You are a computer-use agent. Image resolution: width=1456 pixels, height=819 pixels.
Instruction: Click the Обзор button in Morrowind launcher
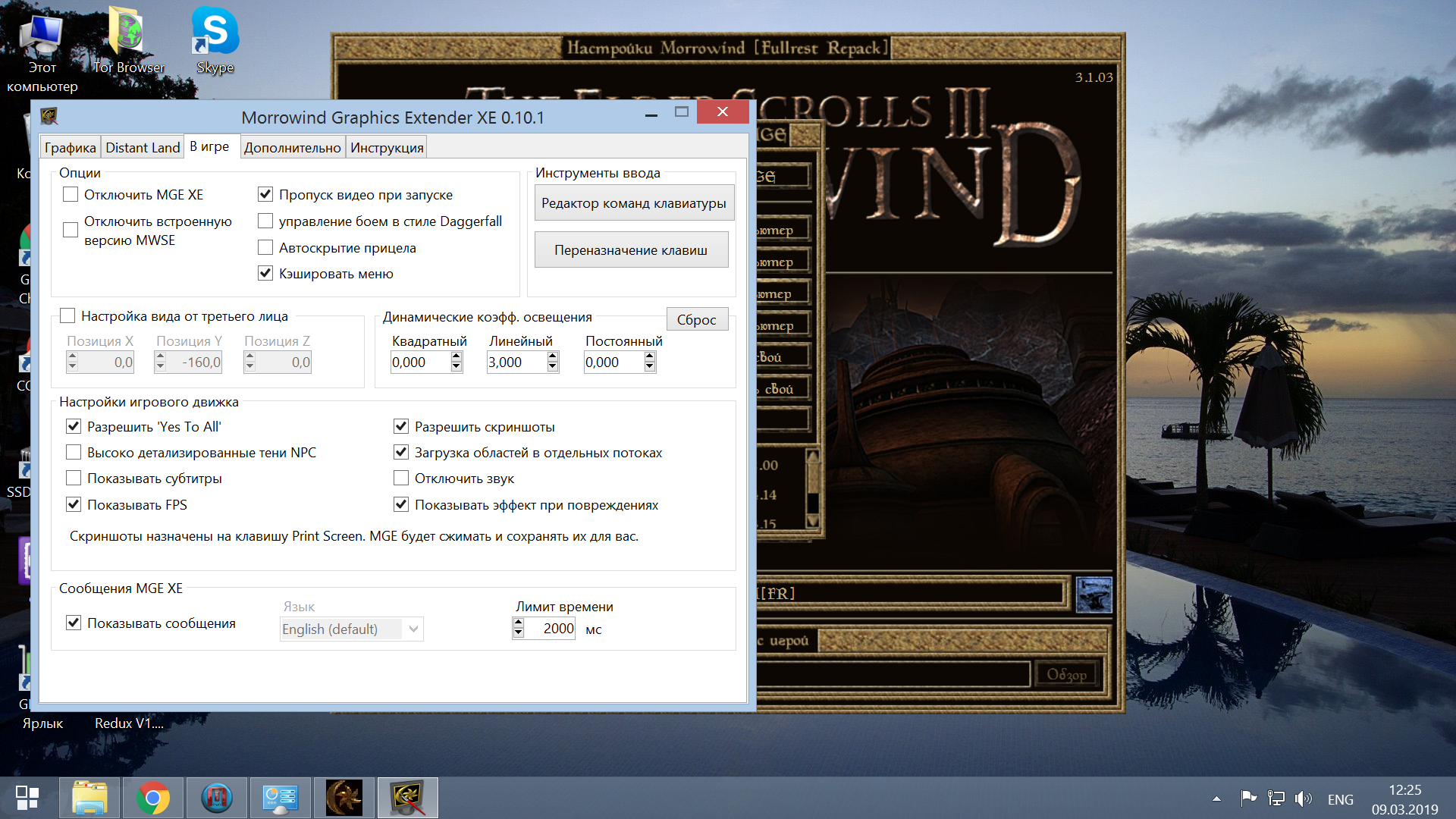[1066, 674]
